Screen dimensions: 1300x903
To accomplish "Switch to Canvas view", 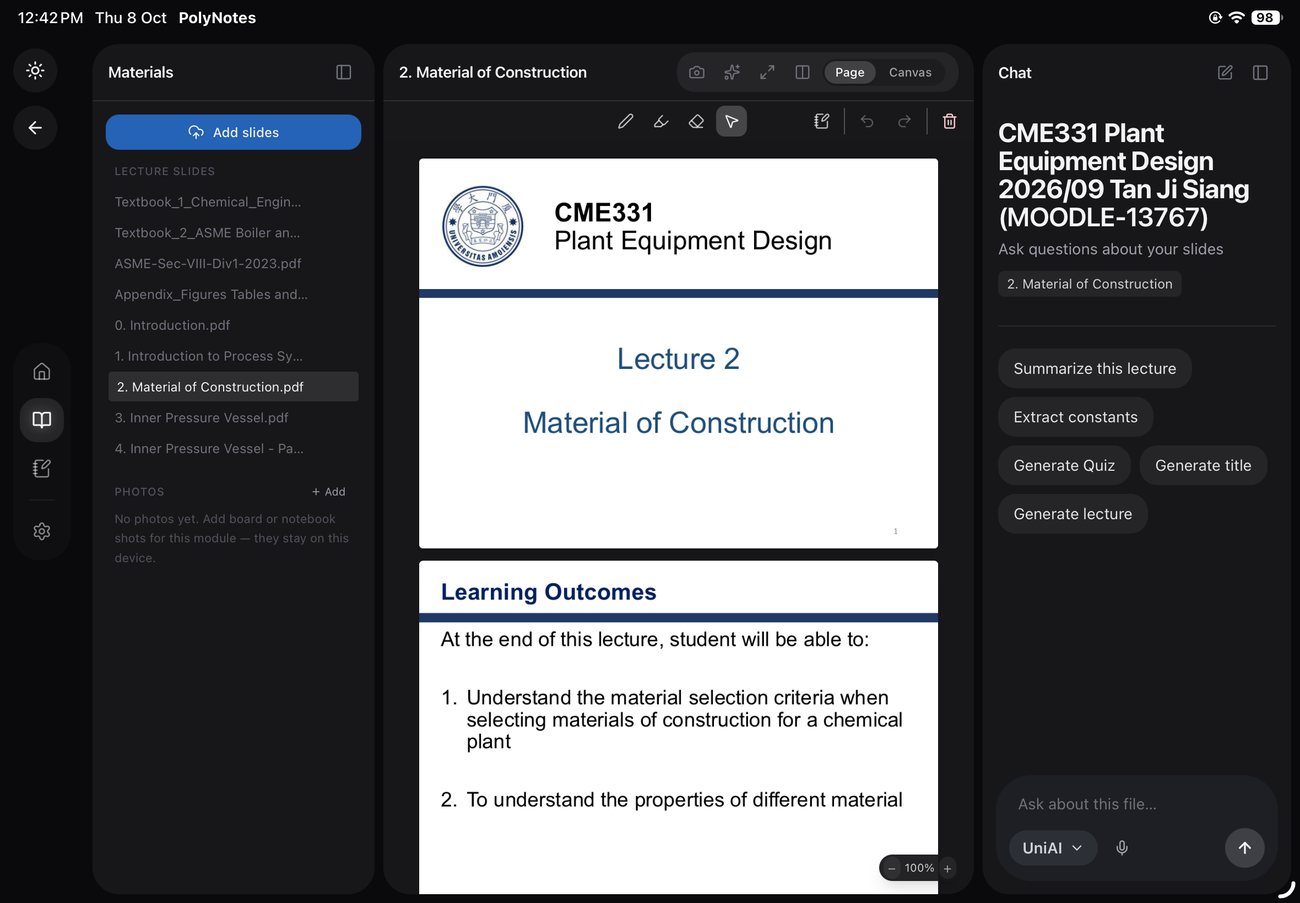I will [910, 72].
